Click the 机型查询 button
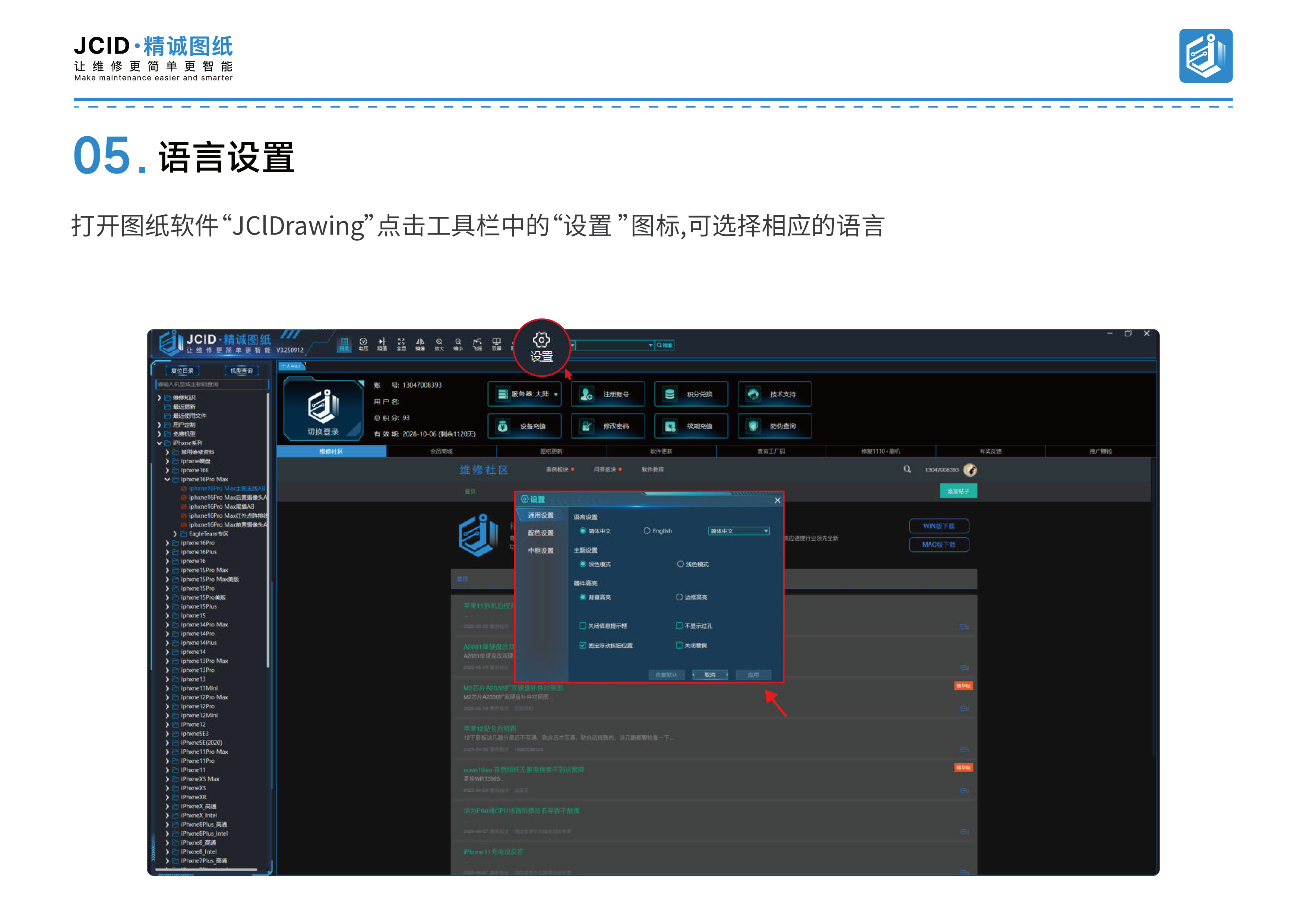Screen dimensions: 1307x924 pyautogui.click(x=241, y=371)
